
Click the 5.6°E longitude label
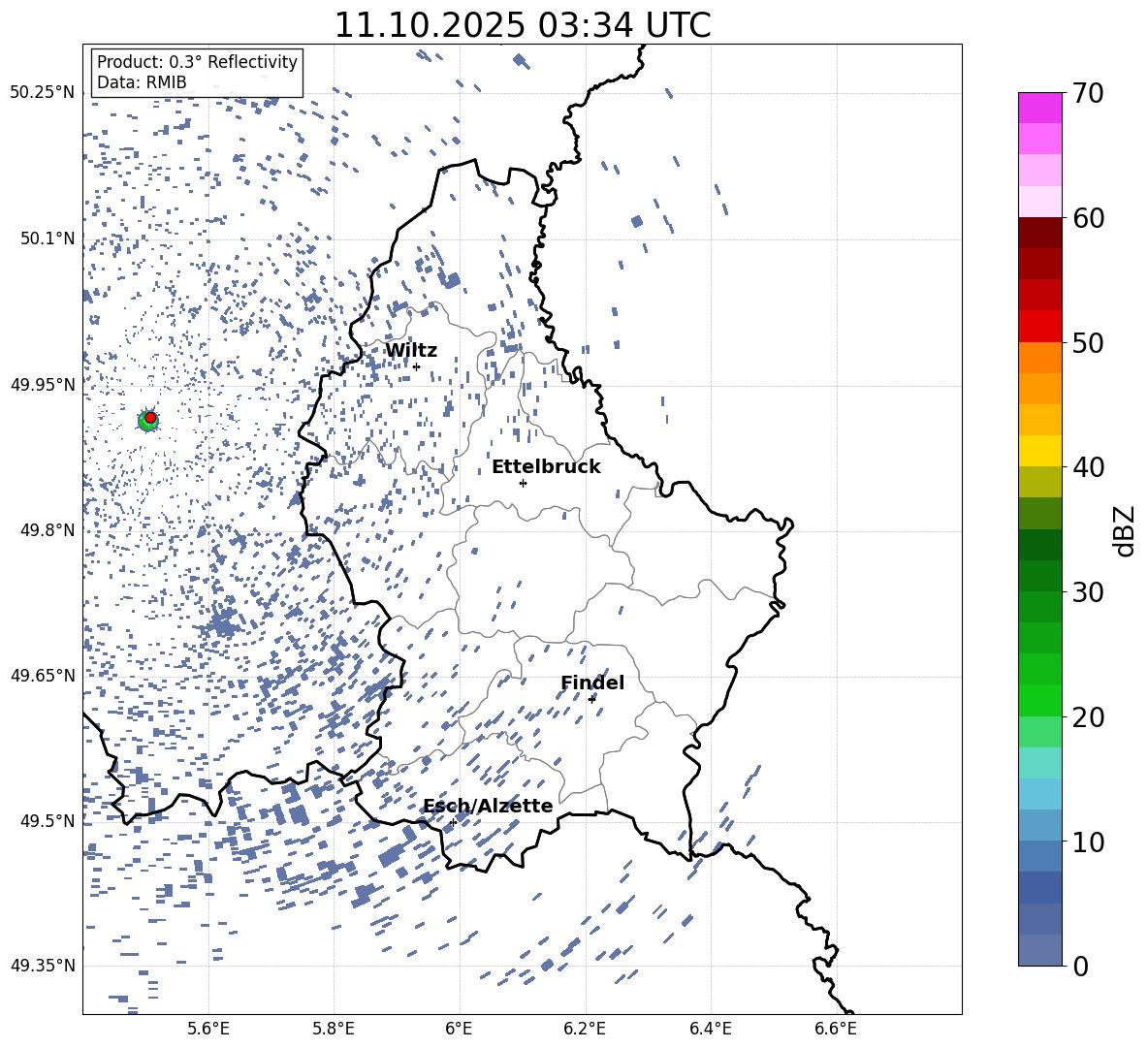pos(208,1029)
